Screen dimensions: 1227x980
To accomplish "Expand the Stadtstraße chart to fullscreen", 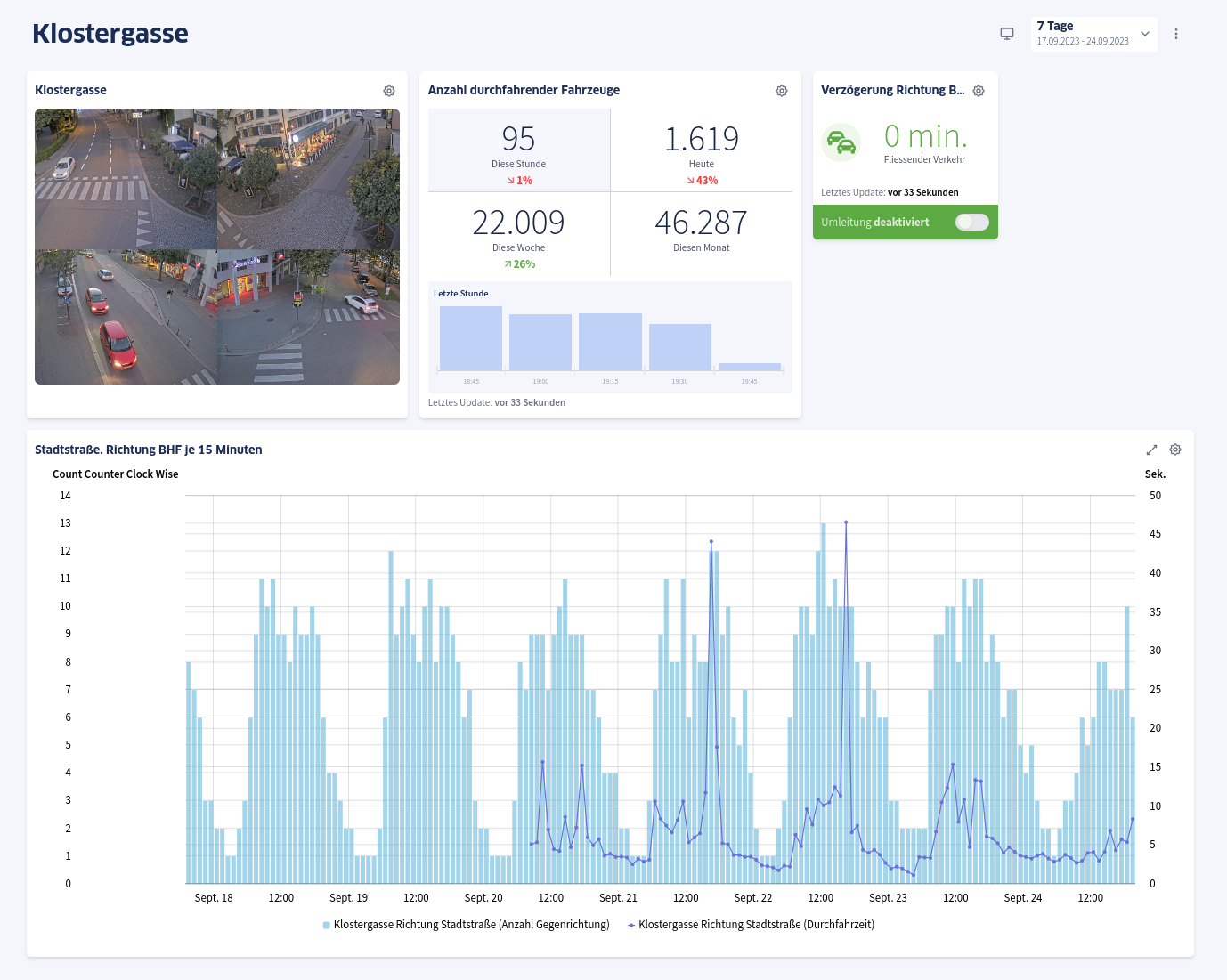I will point(1151,450).
